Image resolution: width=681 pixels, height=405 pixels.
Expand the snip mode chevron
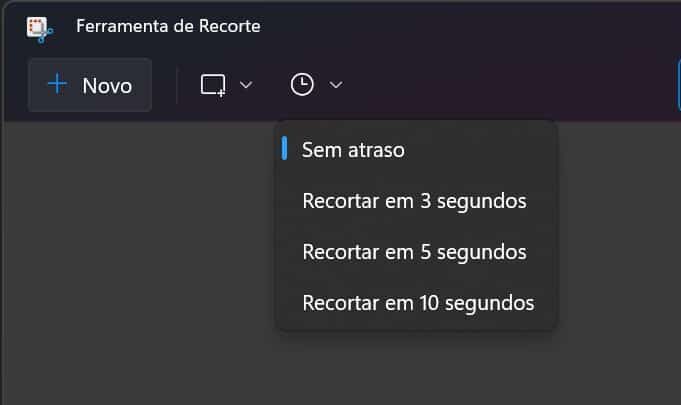point(246,85)
